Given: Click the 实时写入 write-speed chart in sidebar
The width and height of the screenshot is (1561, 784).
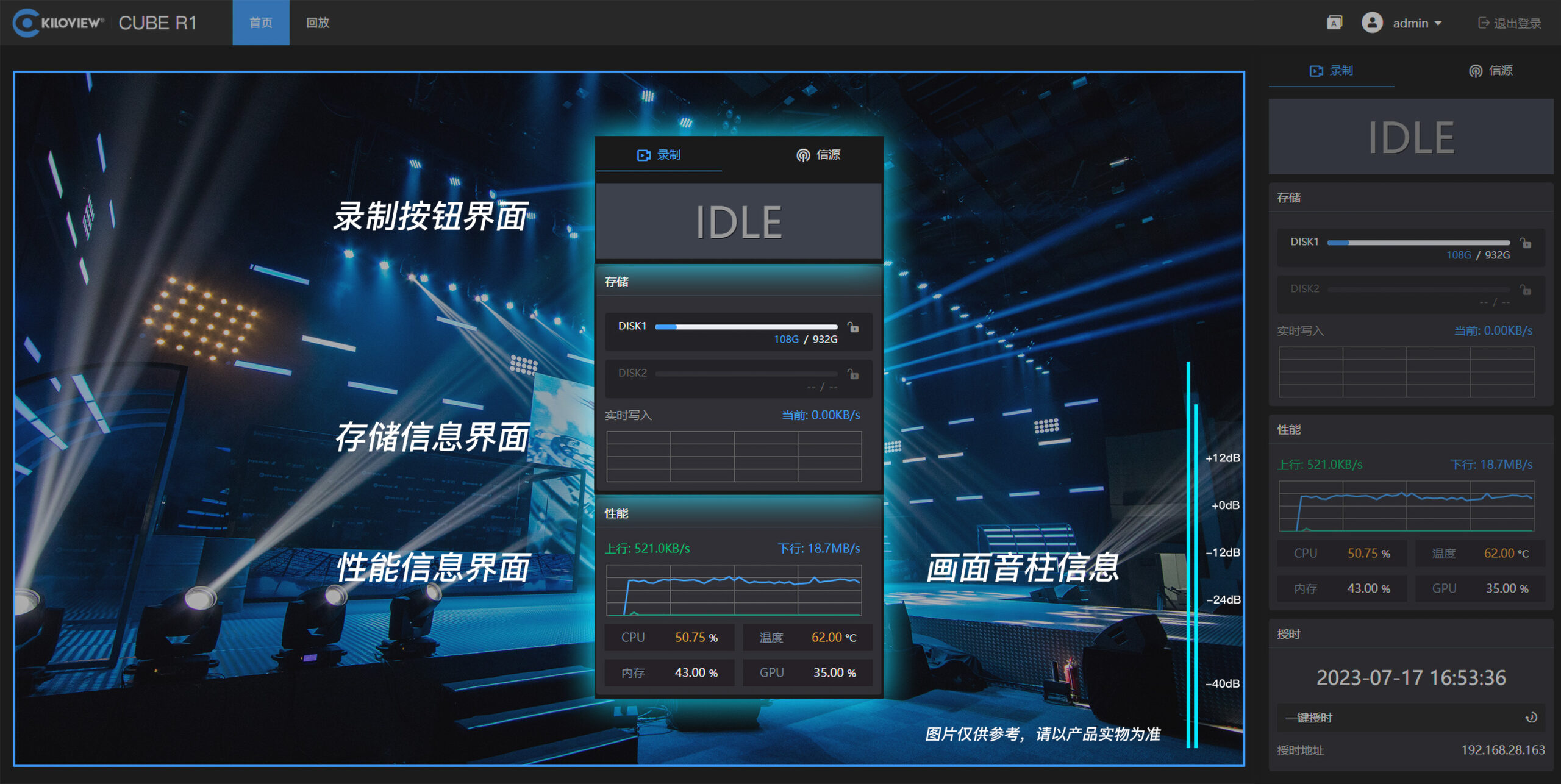Looking at the screenshot, I should coord(1406,372).
